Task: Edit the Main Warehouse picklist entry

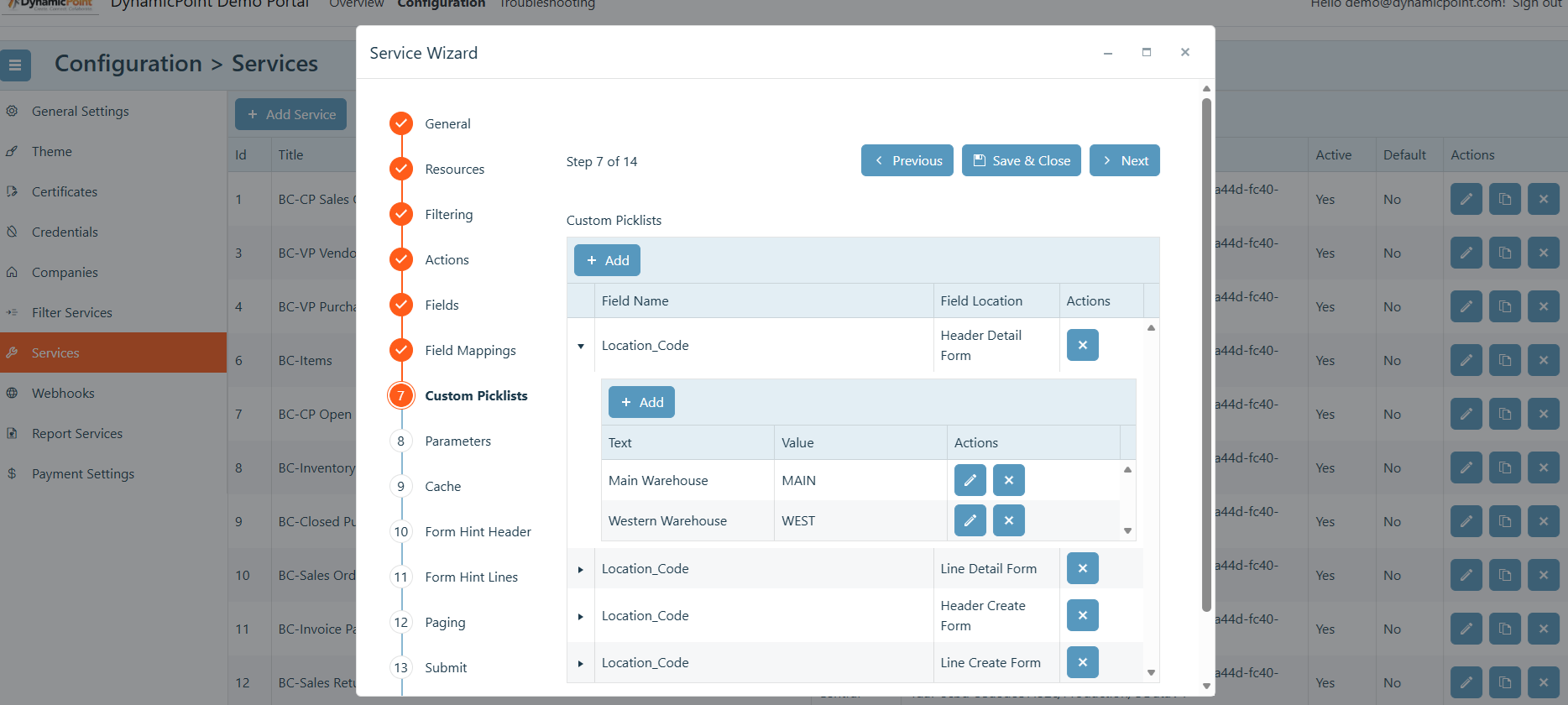Action: pyautogui.click(x=970, y=480)
